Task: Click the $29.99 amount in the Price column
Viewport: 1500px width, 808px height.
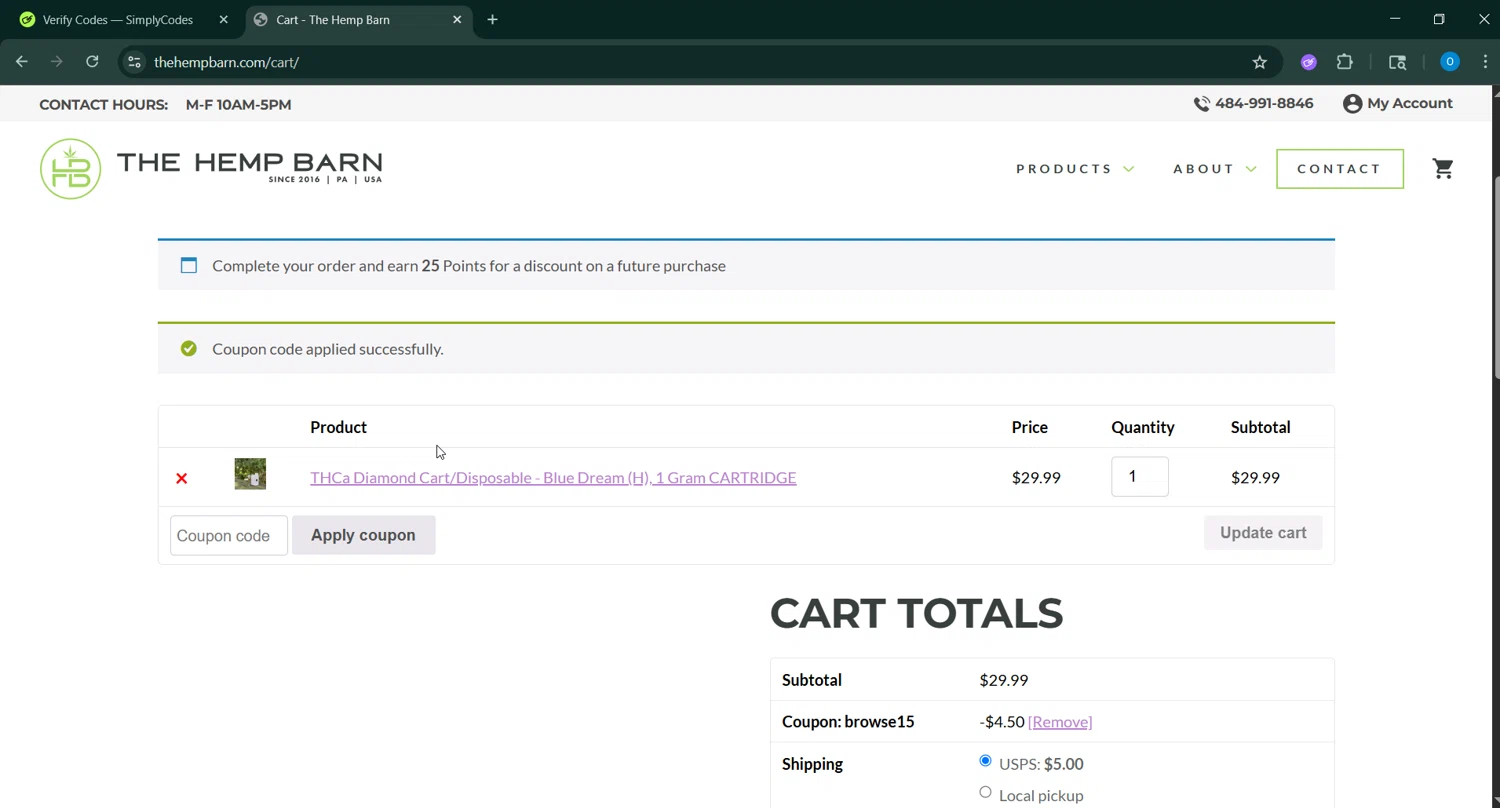Action: click(x=1036, y=477)
